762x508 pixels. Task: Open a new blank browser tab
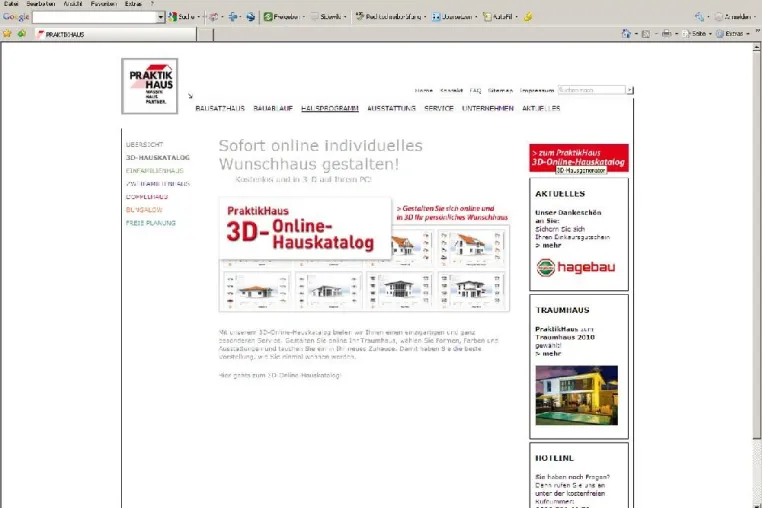pyautogui.click(x=205, y=34)
